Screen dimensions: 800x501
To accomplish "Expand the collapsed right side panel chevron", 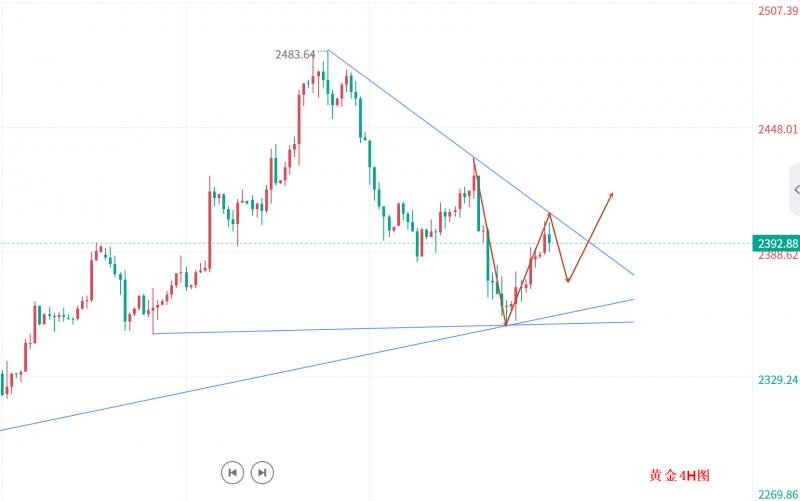I will click(795, 189).
